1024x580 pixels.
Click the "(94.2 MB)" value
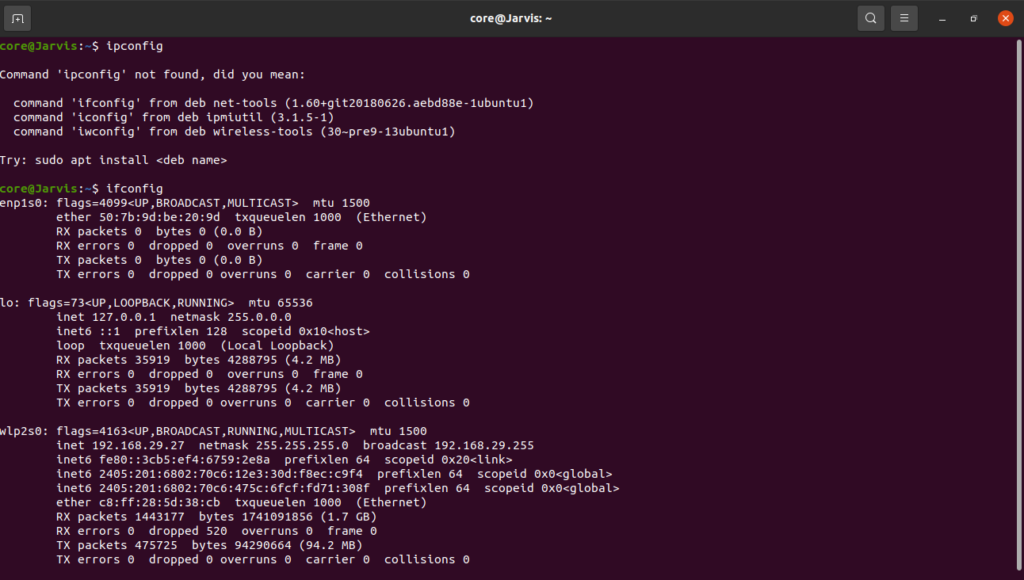click(330, 545)
